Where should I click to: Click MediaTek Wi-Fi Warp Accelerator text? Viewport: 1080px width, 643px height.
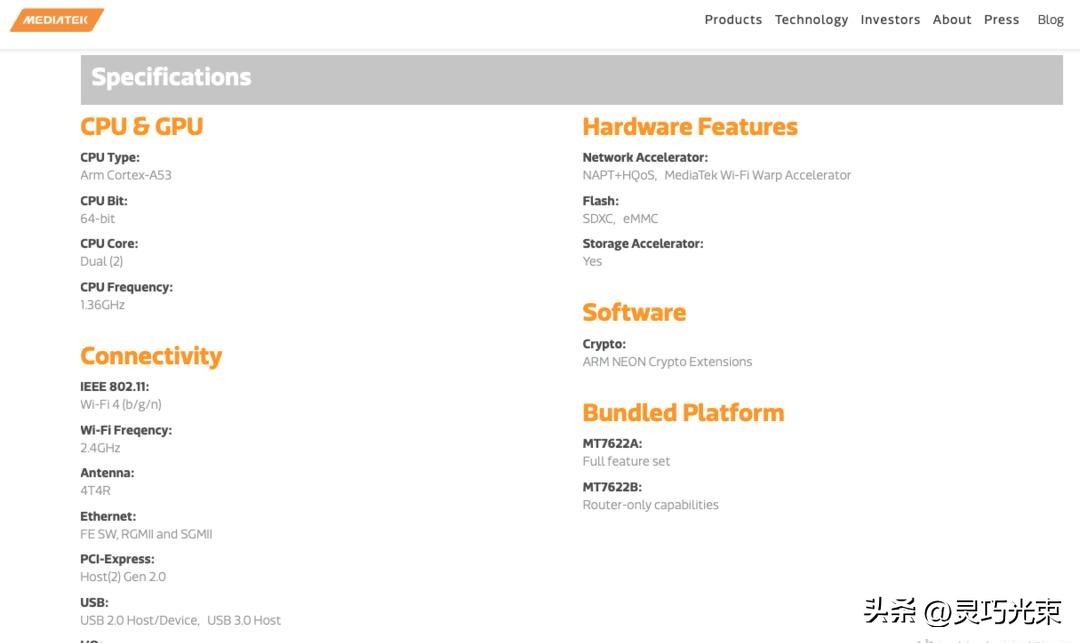pyautogui.click(x=757, y=175)
